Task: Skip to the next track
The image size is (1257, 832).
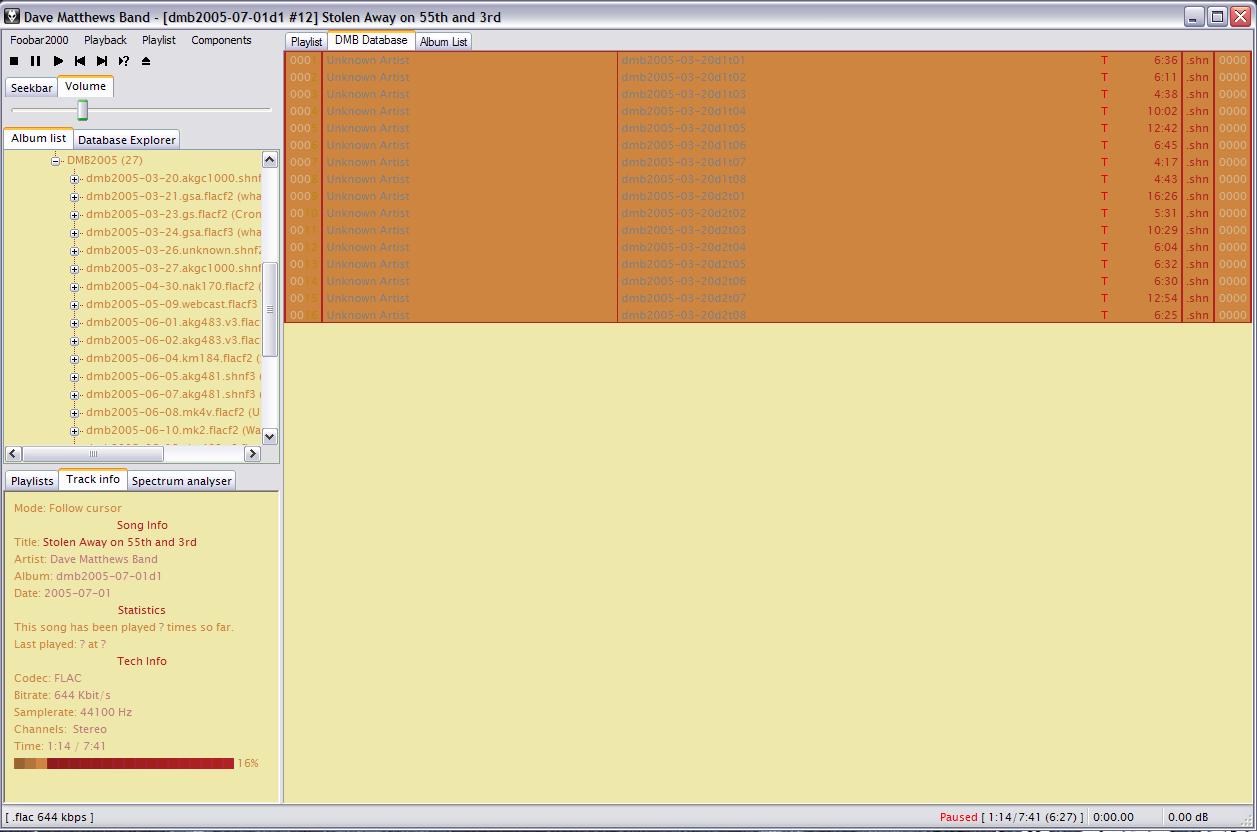Action: [102, 61]
